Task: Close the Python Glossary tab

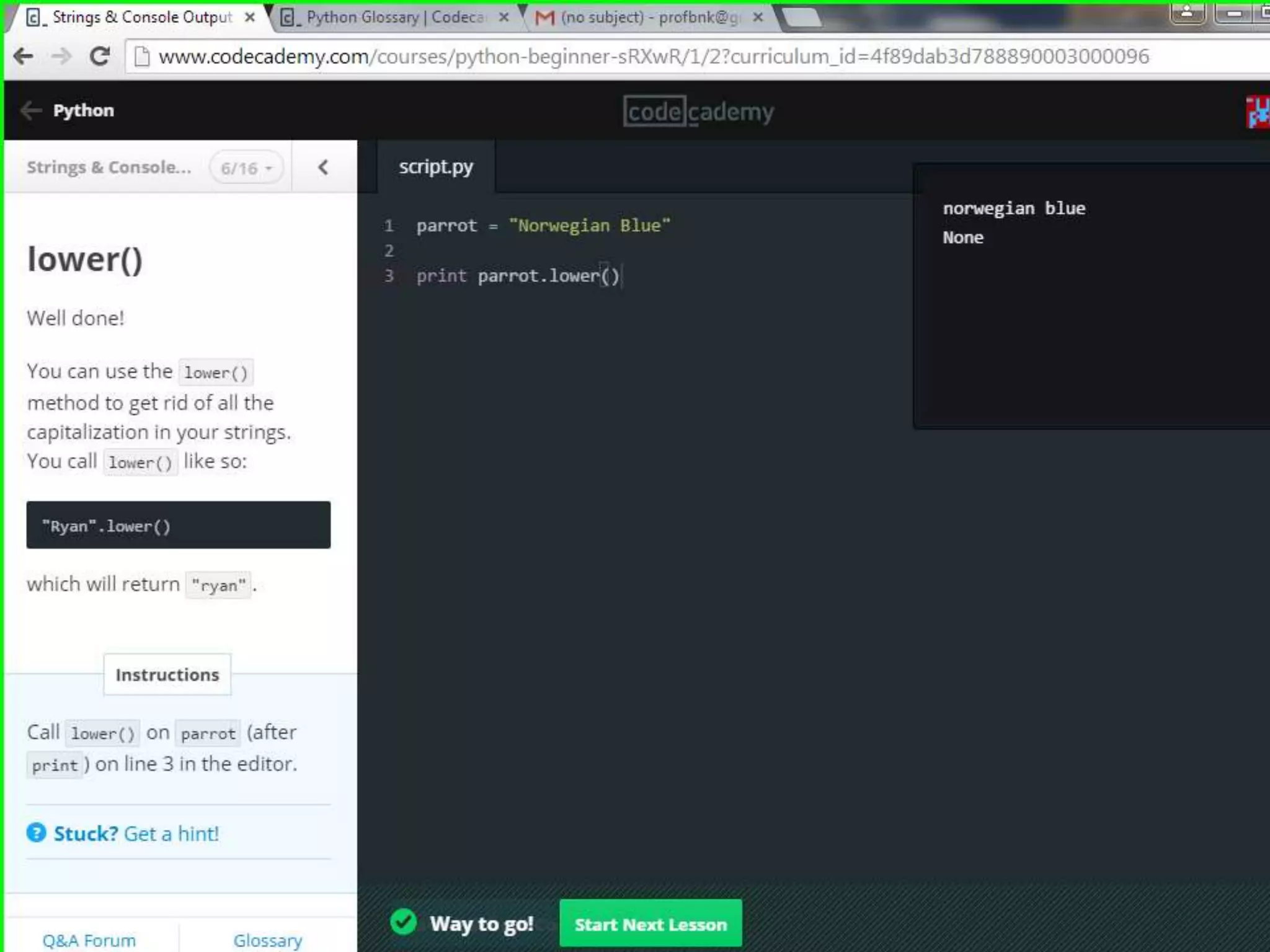Action: pos(504,17)
